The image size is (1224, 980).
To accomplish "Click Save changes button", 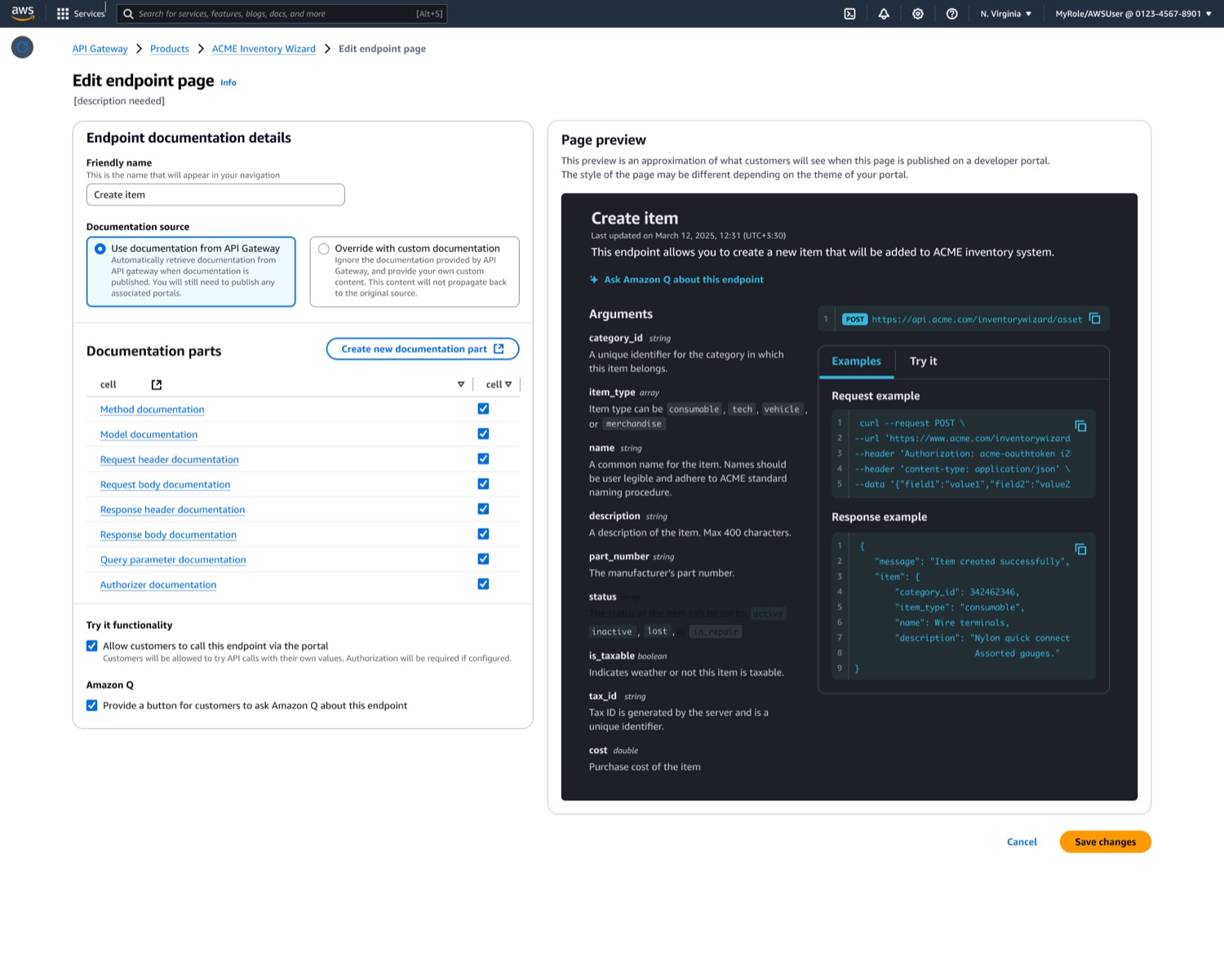I will [x=1105, y=842].
